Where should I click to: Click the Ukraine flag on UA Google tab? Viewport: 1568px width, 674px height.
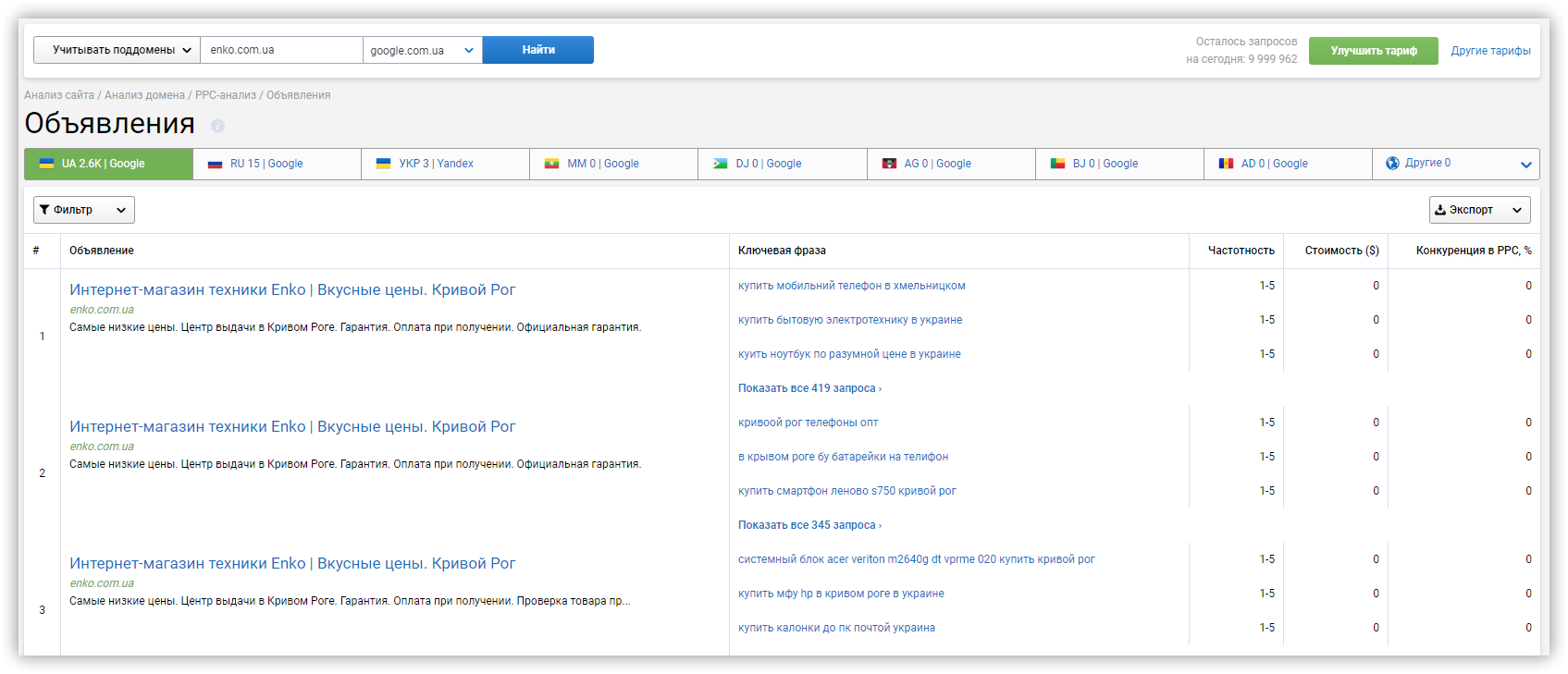point(46,164)
